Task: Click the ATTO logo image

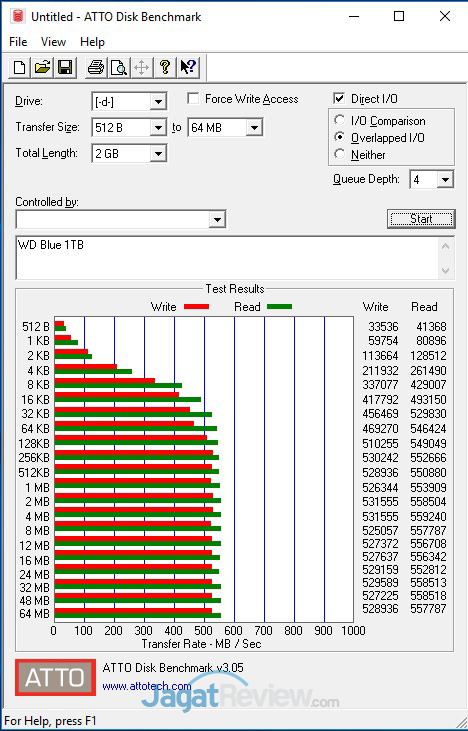Action: (55, 677)
